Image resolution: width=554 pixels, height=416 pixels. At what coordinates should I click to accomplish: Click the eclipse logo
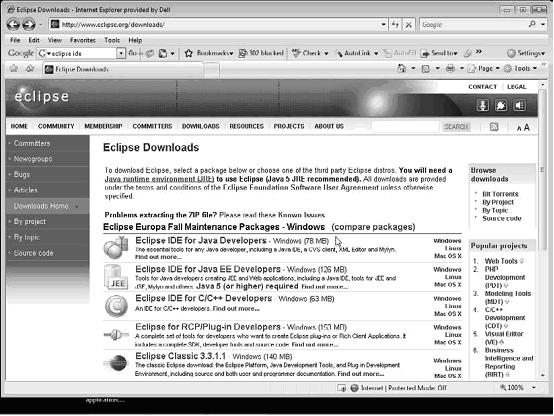coord(42,96)
